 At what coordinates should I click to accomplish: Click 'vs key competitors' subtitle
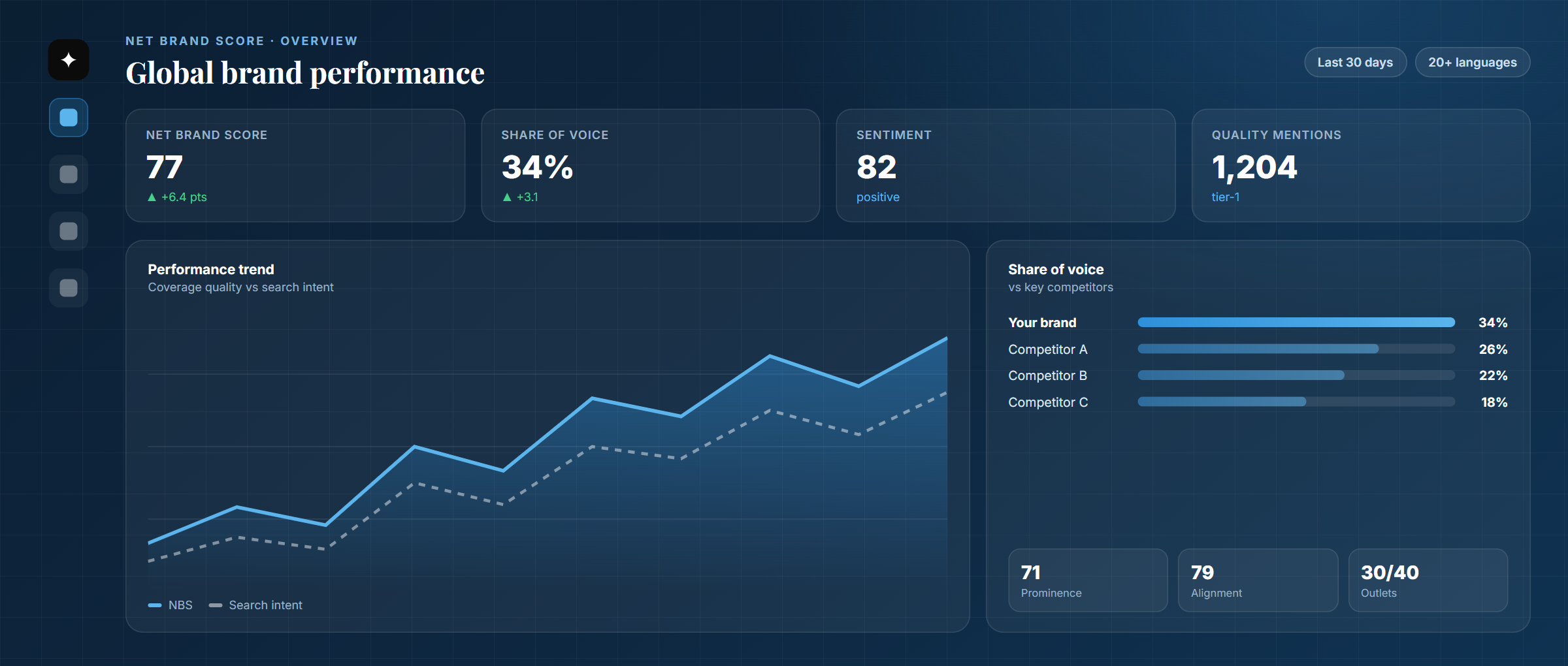click(1060, 287)
